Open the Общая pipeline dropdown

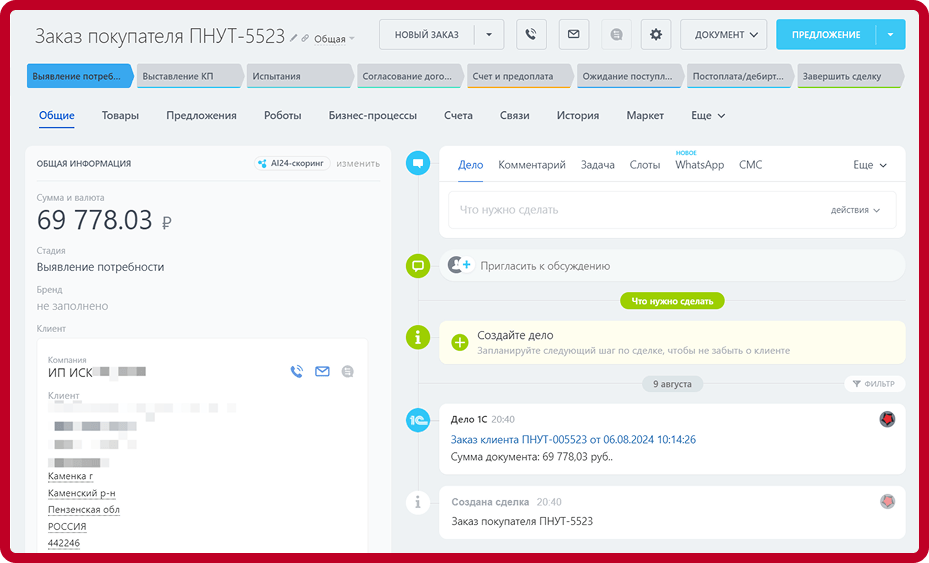334,39
